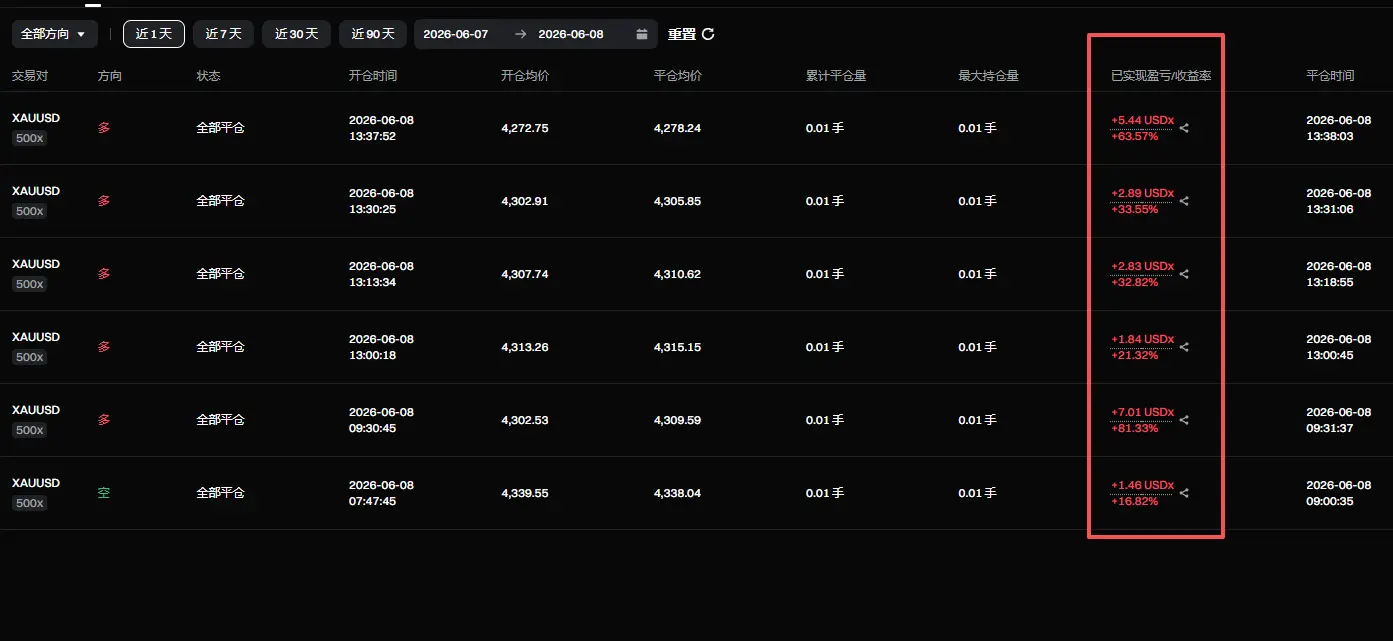This screenshot has height=641, width=1393.
Task: Click open price 4,313.26
Action: click(525, 347)
